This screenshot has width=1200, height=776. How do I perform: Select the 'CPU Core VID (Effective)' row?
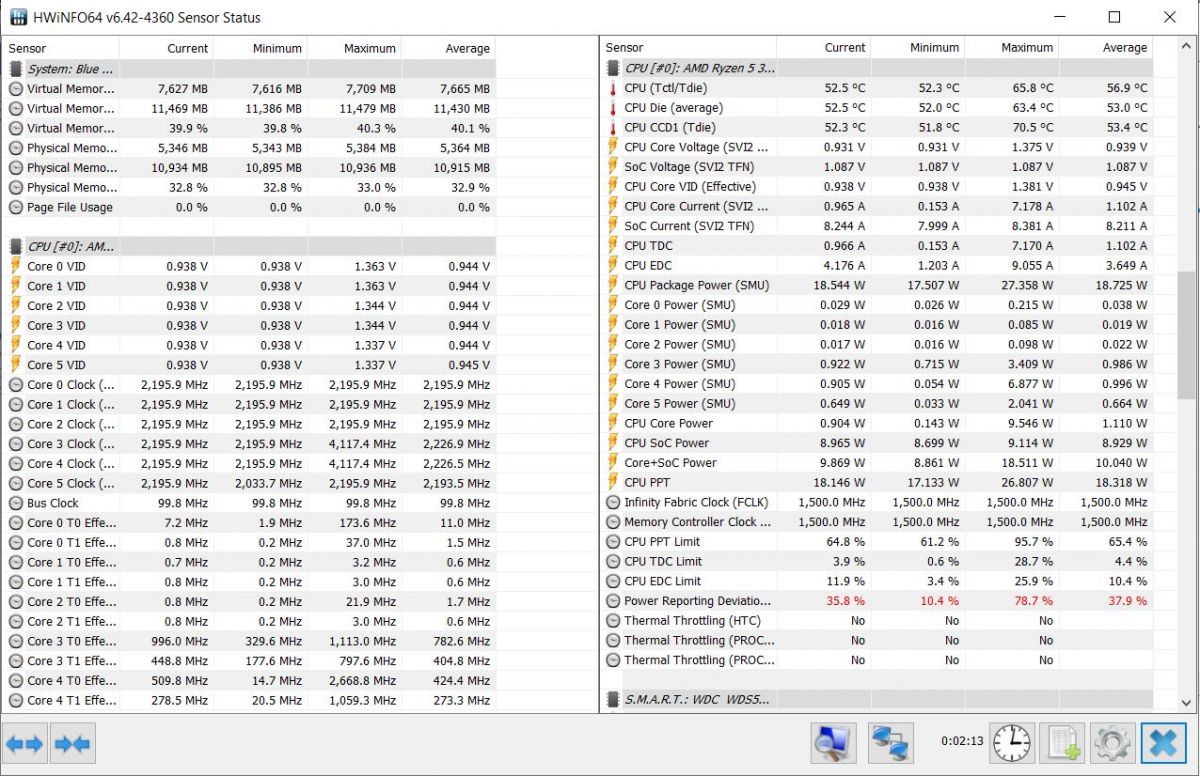pyautogui.click(x=876, y=187)
